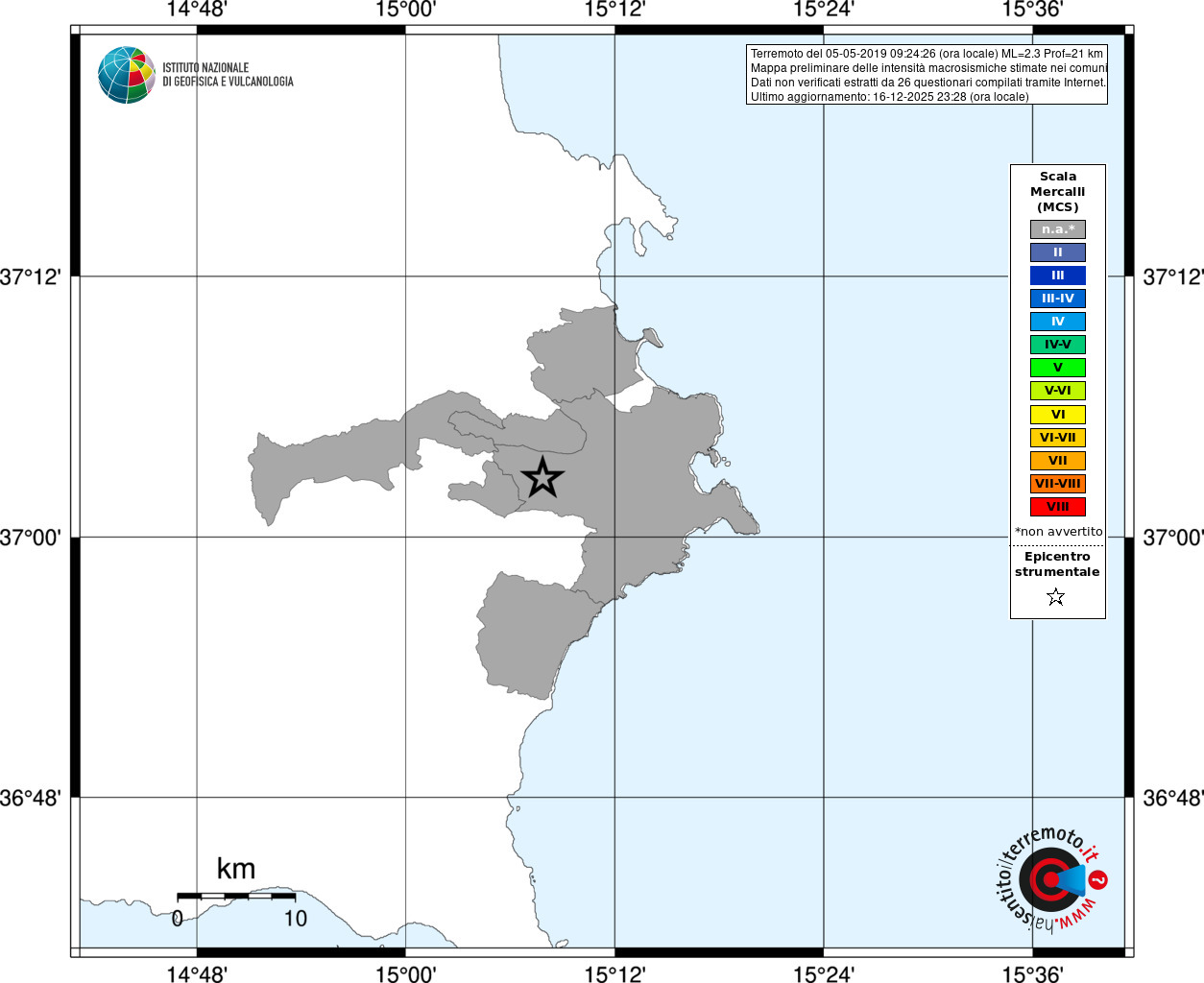Select the VII-VIII intensity legend swatch

1058,484
